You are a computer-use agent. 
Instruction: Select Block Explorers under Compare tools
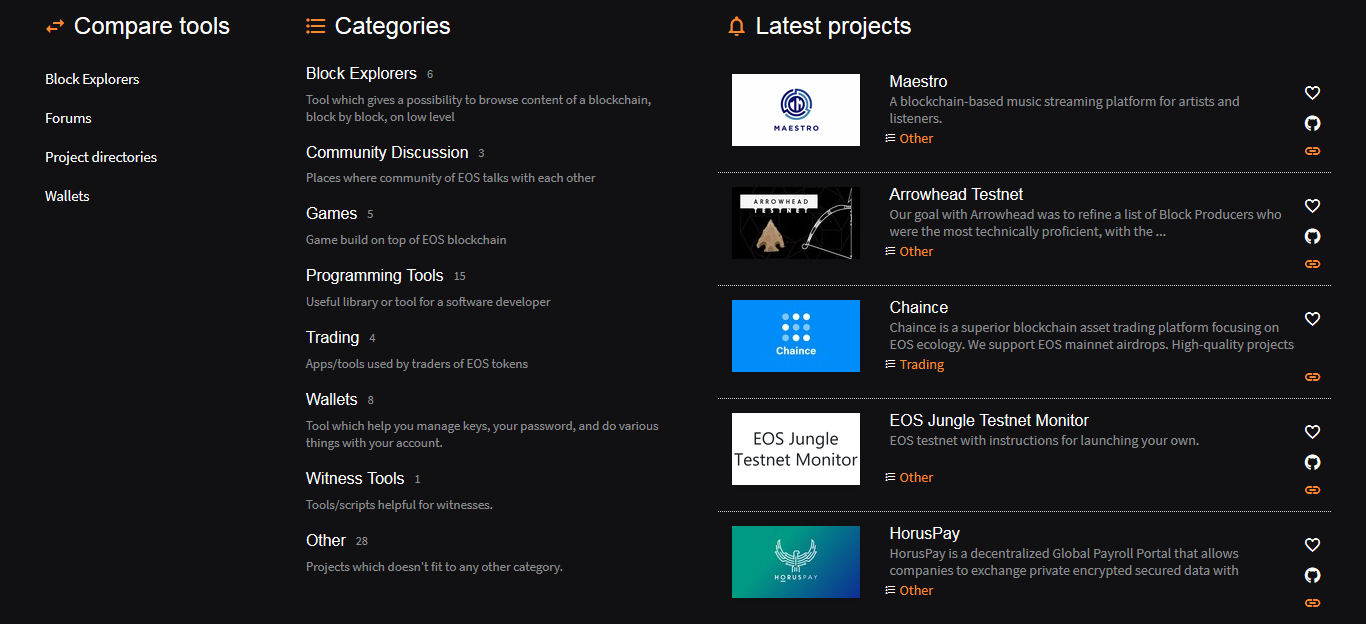coord(92,79)
